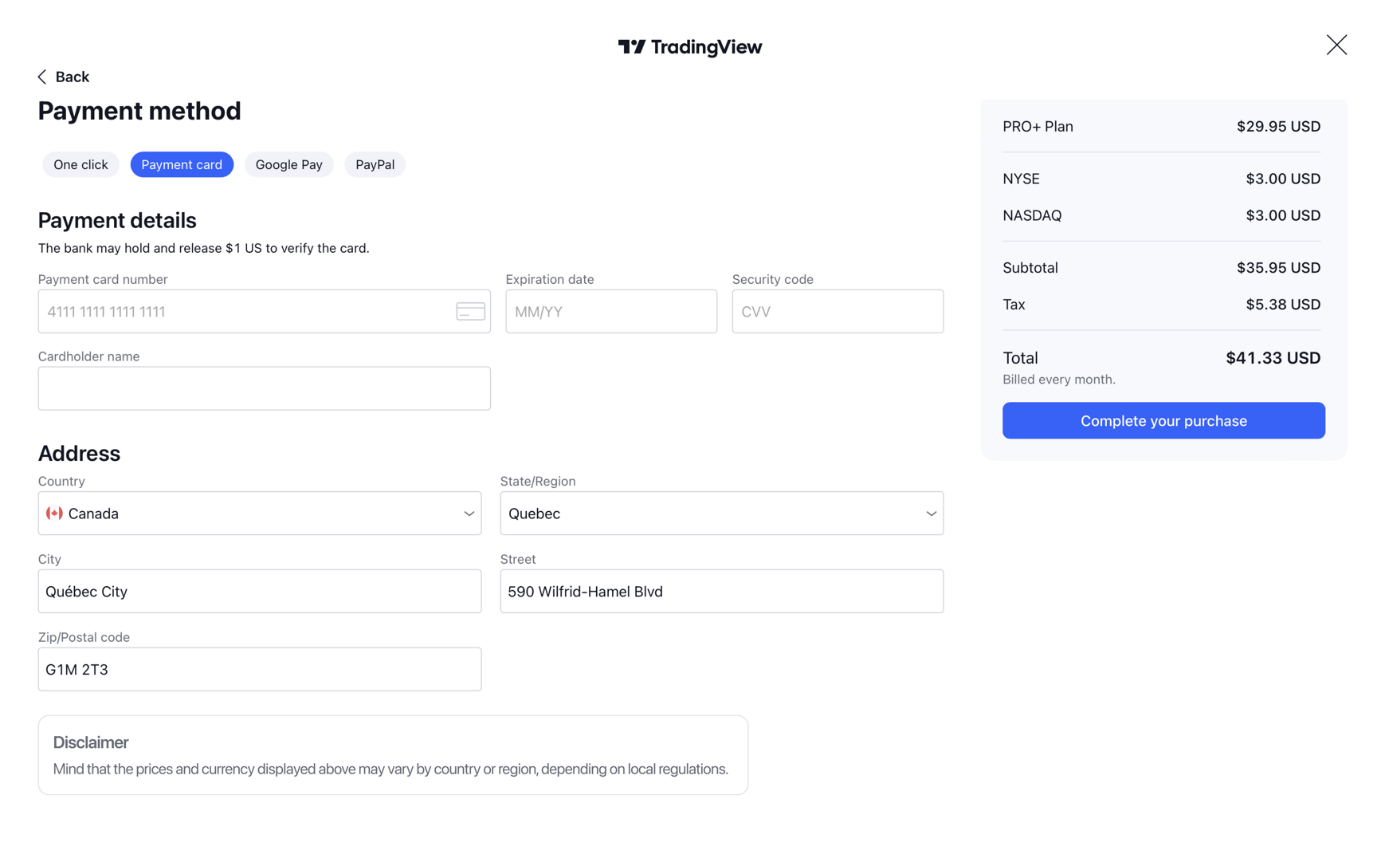Click the $41.33 USD total amount
Image resolution: width=1381 pixels, height=858 pixels.
click(1273, 358)
